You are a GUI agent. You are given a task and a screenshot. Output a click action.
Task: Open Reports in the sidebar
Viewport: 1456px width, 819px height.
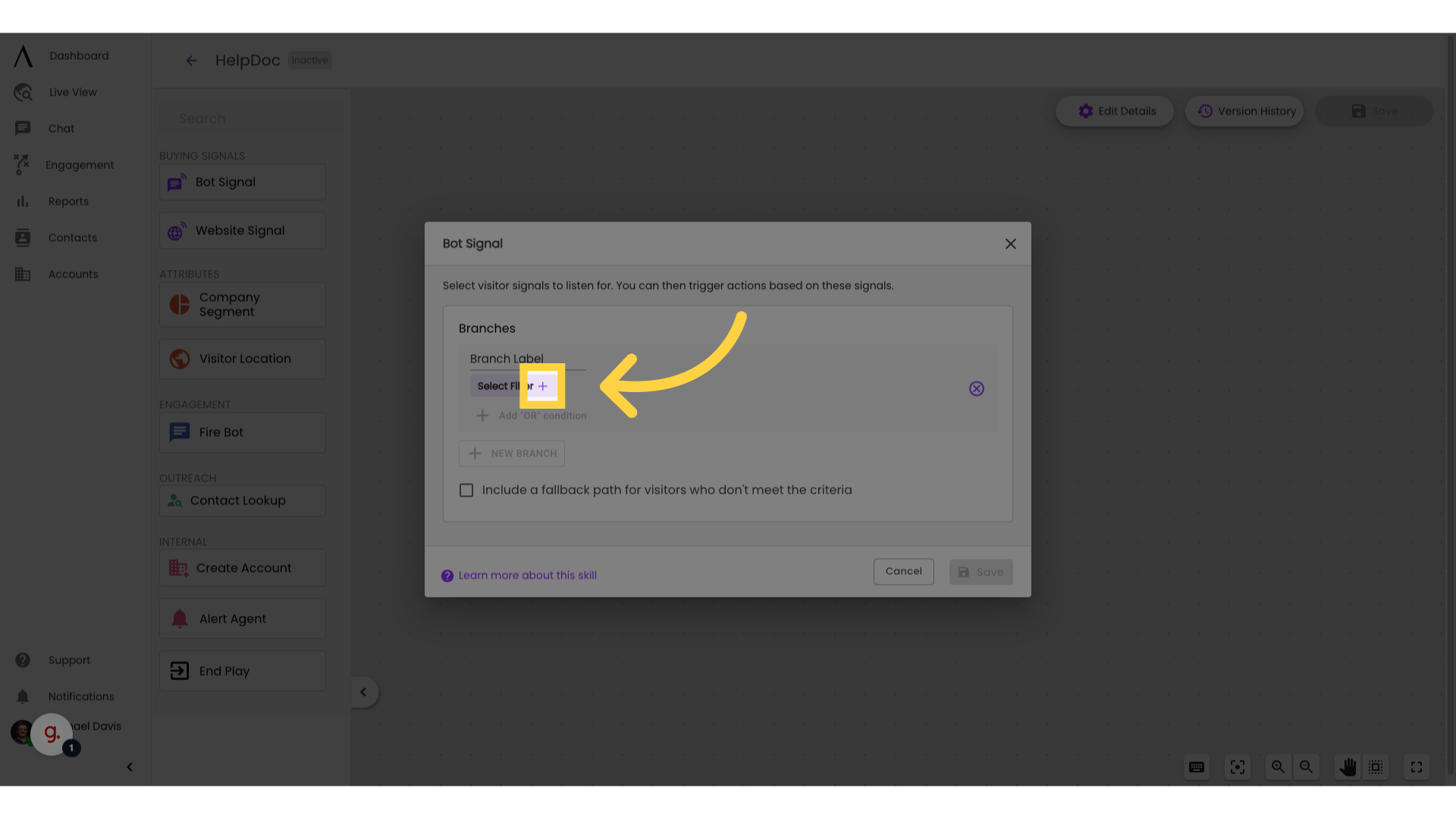coord(68,201)
